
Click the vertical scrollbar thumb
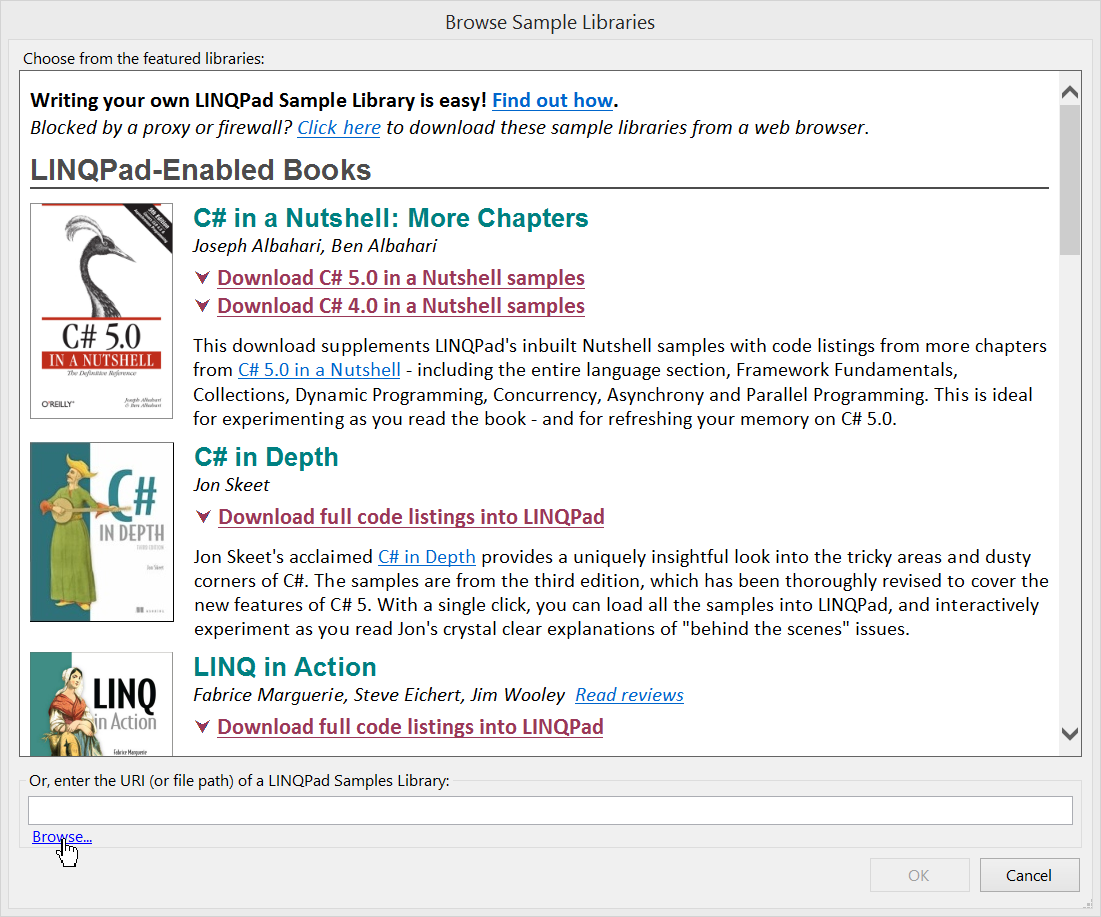coord(1070,180)
